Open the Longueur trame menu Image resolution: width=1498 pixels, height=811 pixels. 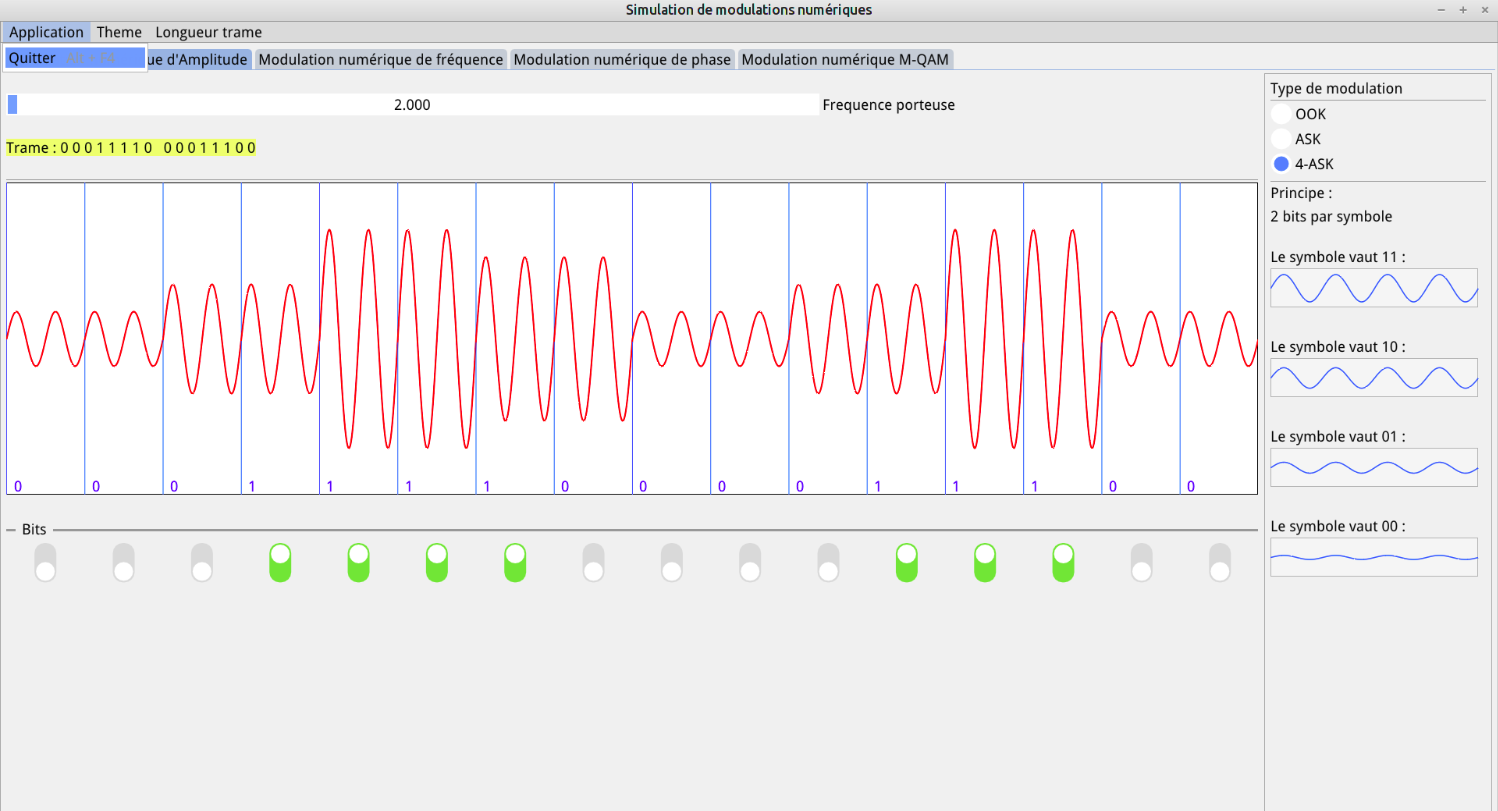[x=208, y=32]
